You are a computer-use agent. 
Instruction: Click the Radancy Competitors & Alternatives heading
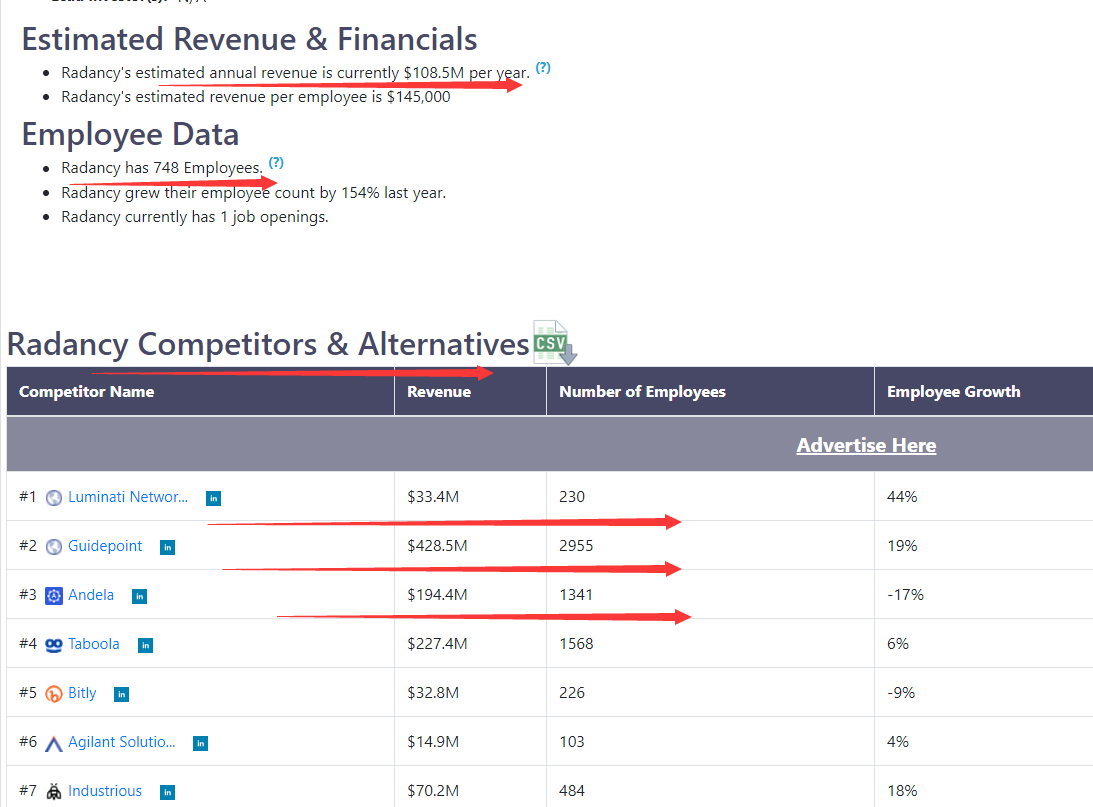pos(268,344)
